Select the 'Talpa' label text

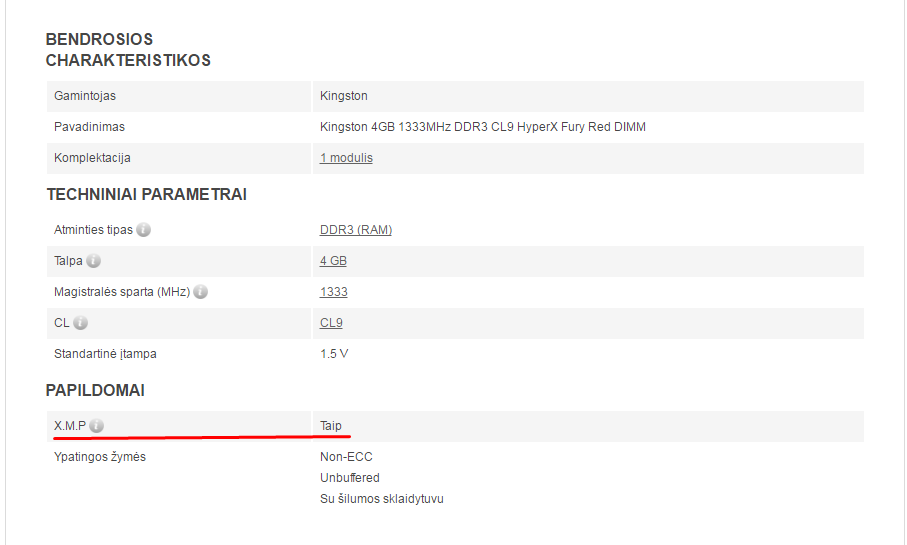68,261
